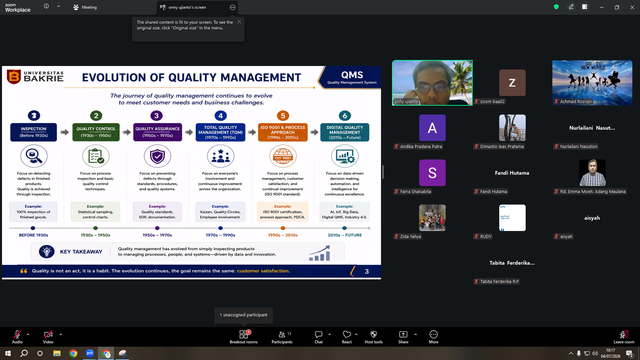
Task: Click Quality Assurance stage box on slide
Action: [158, 132]
